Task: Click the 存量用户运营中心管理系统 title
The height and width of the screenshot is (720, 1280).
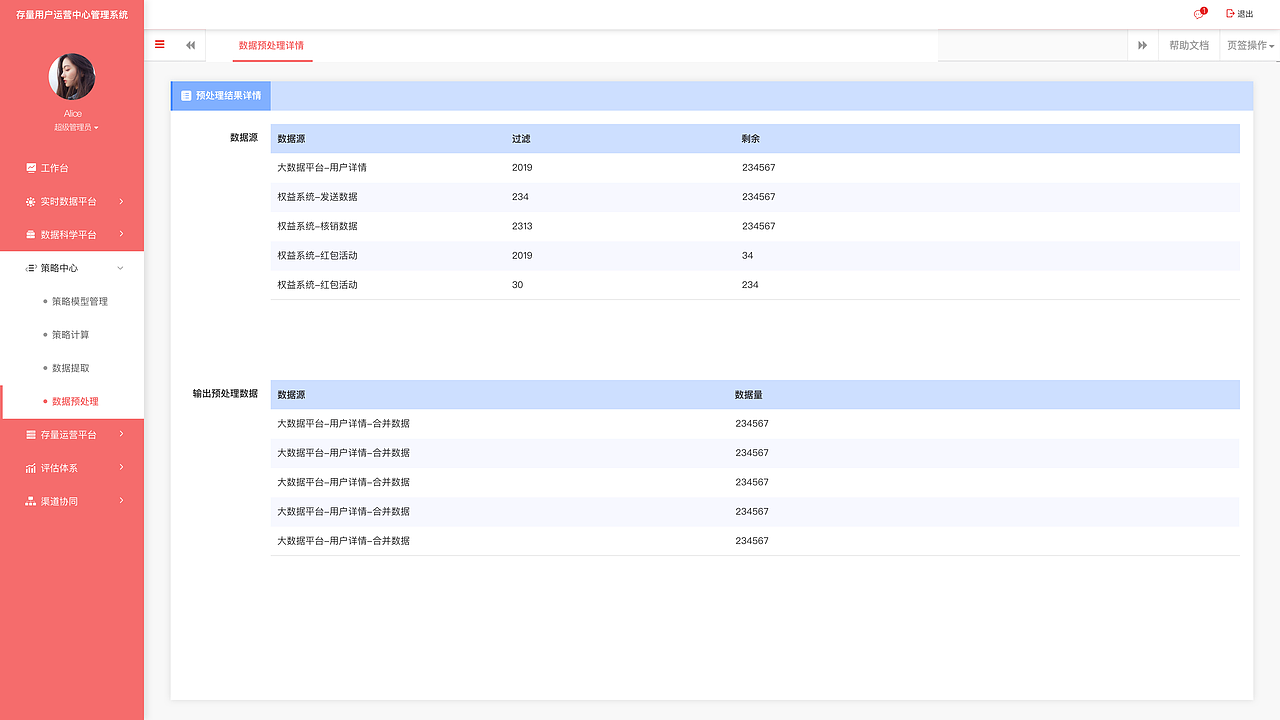Action: (x=72, y=15)
